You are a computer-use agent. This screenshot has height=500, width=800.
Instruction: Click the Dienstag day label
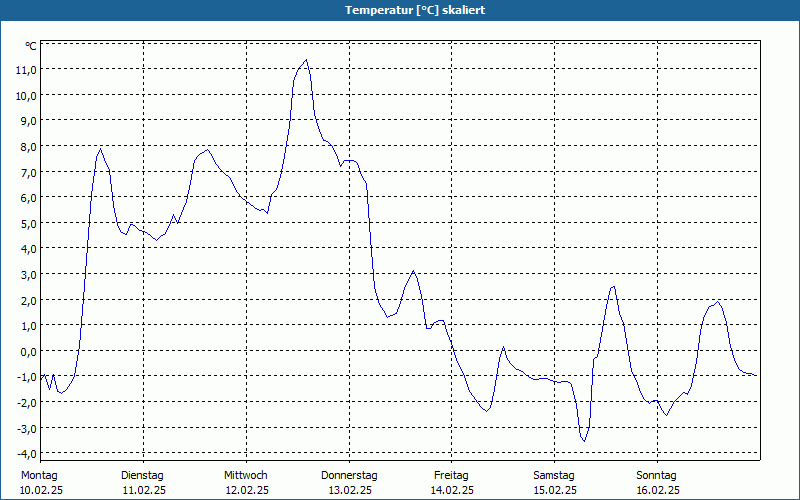tap(142, 476)
